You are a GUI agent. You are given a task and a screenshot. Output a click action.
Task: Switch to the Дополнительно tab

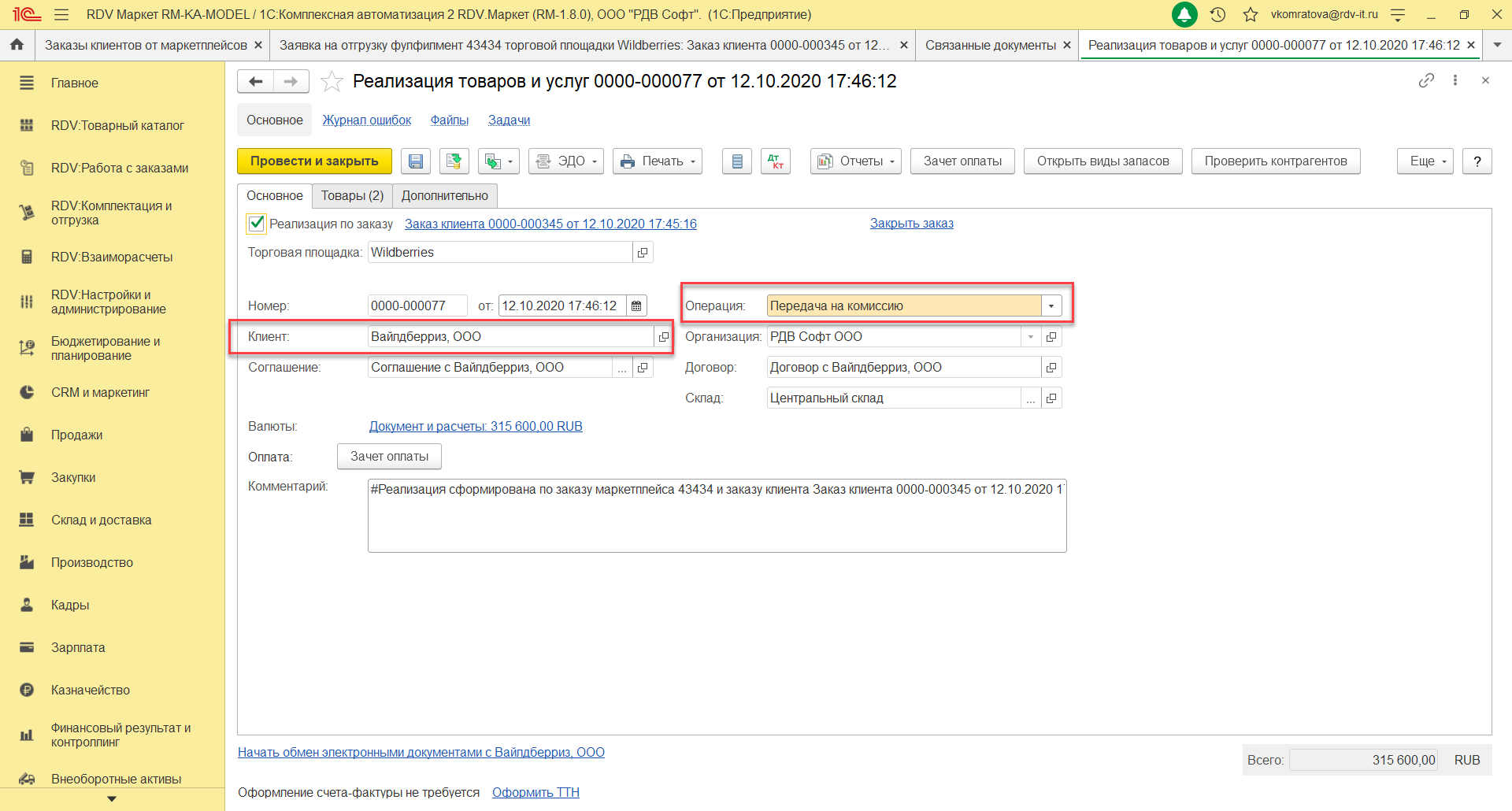[x=444, y=195]
